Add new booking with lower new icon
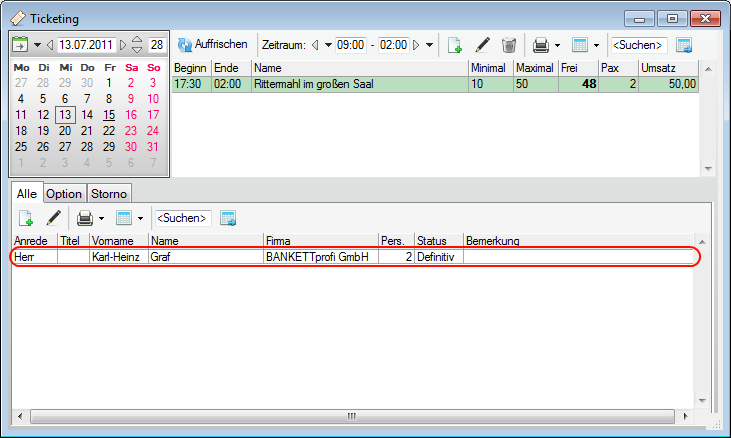 tap(26, 218)
